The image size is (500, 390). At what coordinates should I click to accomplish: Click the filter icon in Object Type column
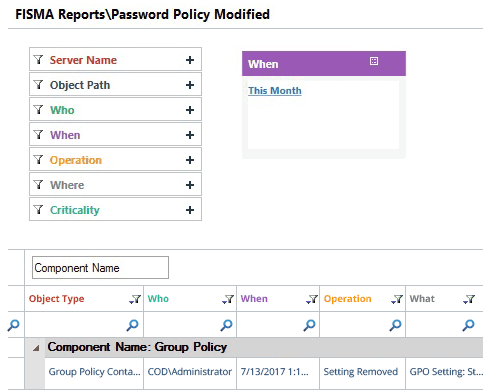tap(135, 299)
